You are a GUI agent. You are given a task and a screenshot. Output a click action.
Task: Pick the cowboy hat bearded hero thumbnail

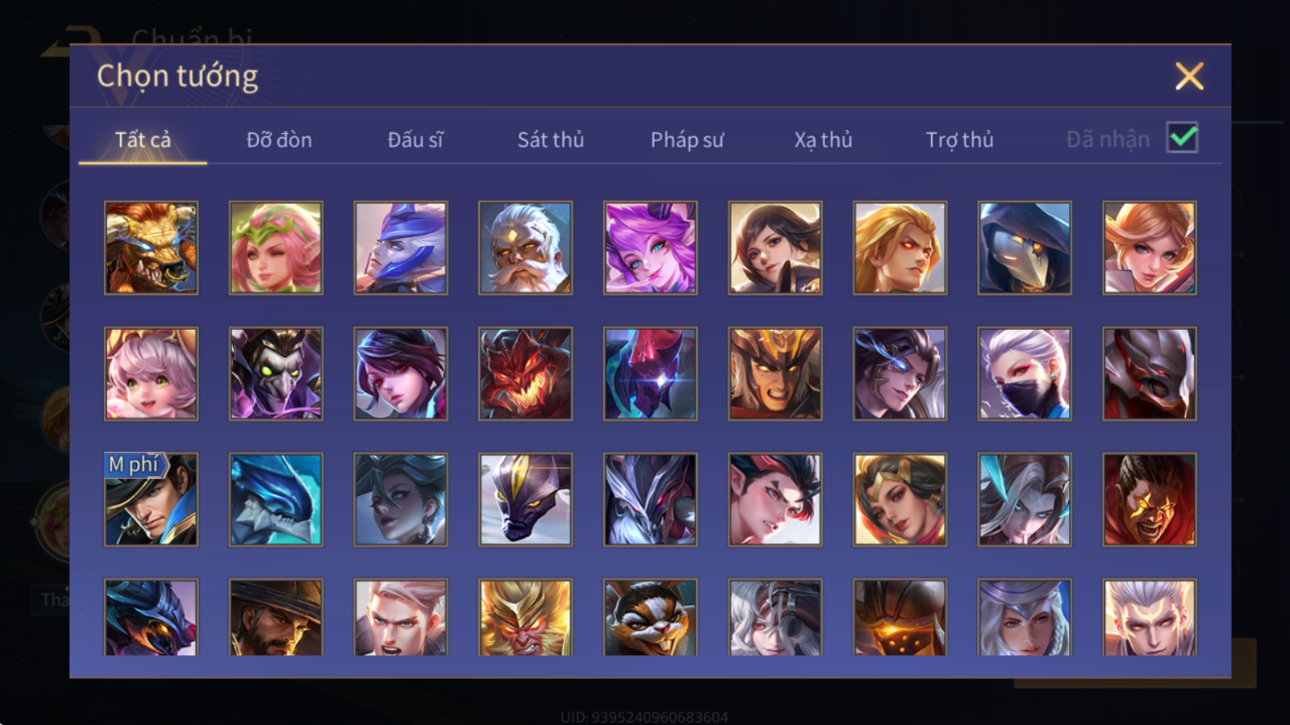[x=276, y=618]
